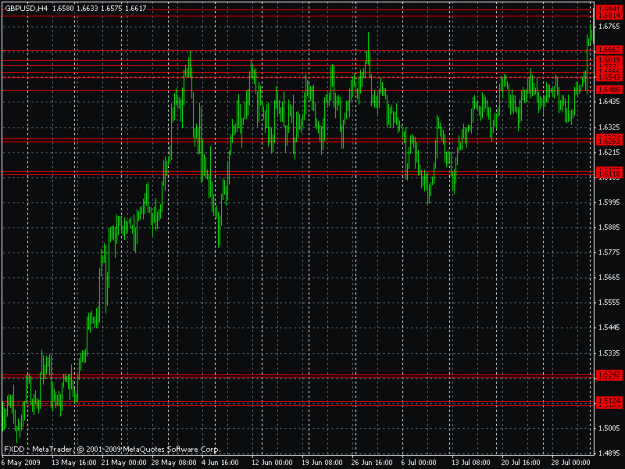Click the 28 Jul 00:00 time label
Image resolution: width=625 pixels, height=469 pixels.
(571, 463)
